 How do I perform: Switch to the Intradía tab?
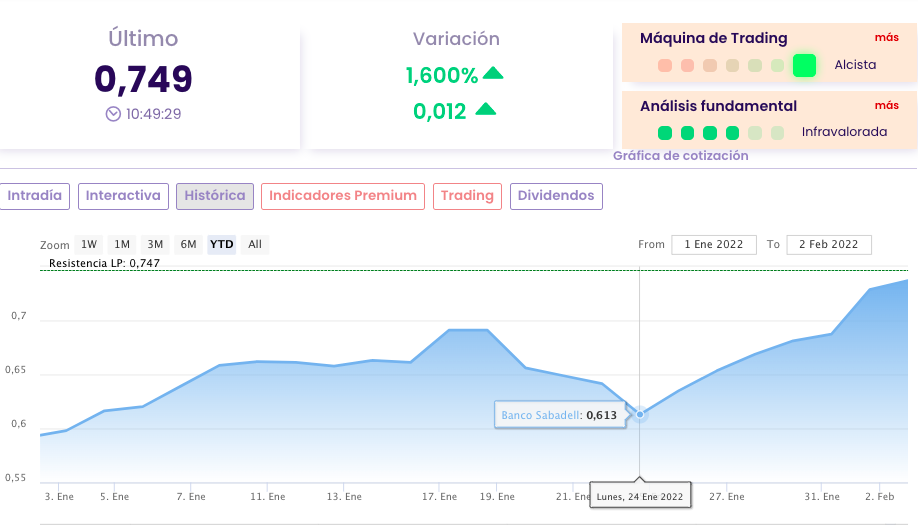35,196
